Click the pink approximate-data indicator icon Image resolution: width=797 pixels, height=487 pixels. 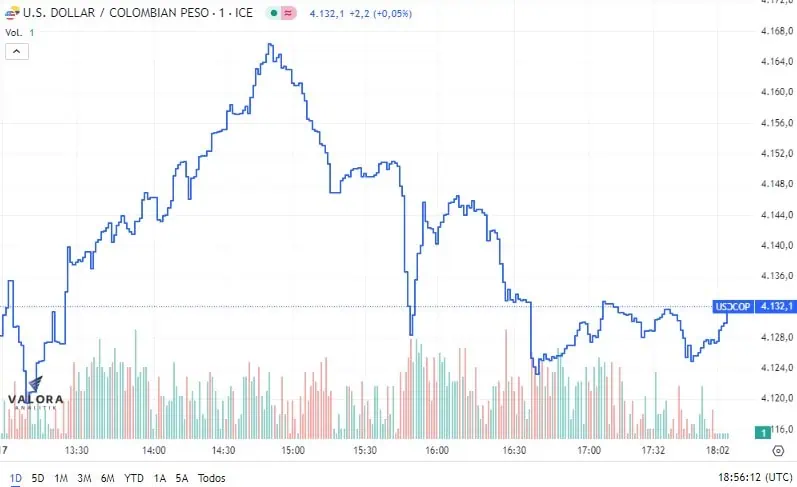pyautogui.click(x=288, y=13)
